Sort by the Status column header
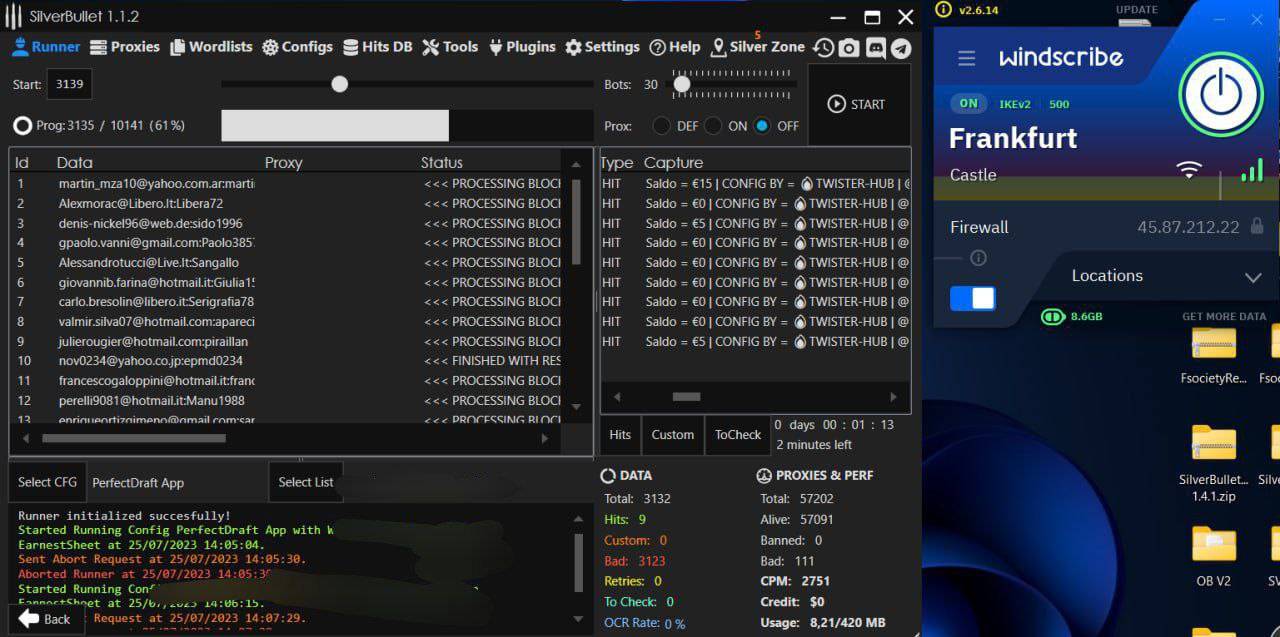Image resolution: width=1280 pixels, height=637 pixels. [442, 162]
